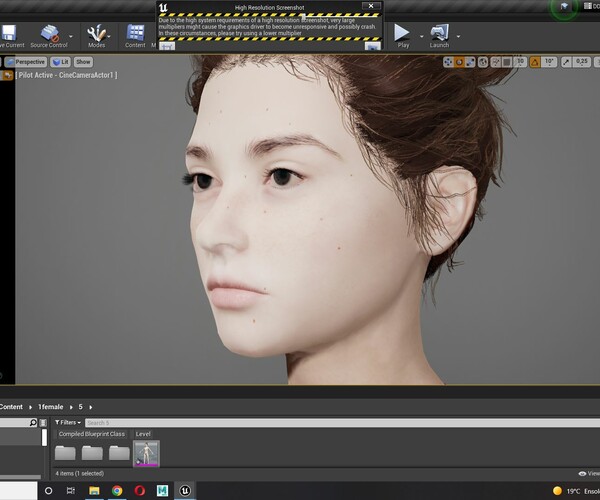The height and width of the screenshot is (500, 600).
Task: Click the Launch gamepad icon
Action: tap(439, 33)
